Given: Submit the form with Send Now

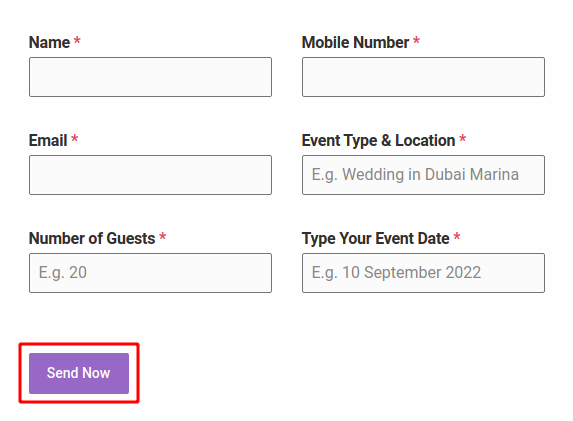Looking at the screenshot, I should tap(79, 373).
